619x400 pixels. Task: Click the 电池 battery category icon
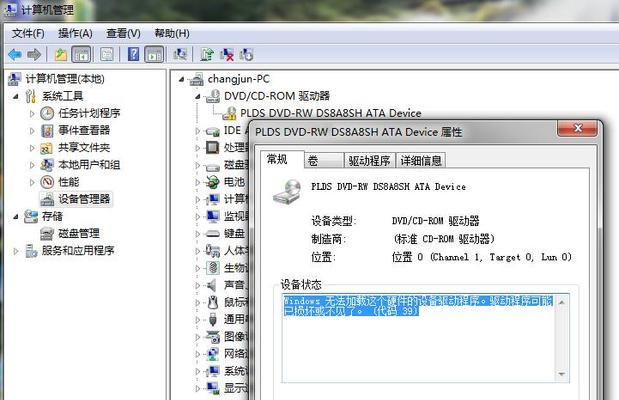(212, 182)
